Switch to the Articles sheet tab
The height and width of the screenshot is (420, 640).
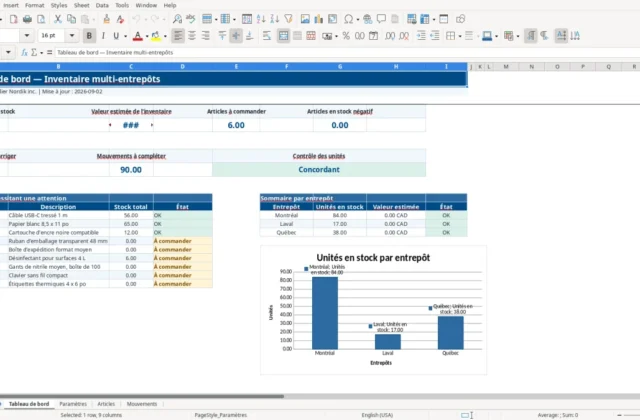(106, 404)
